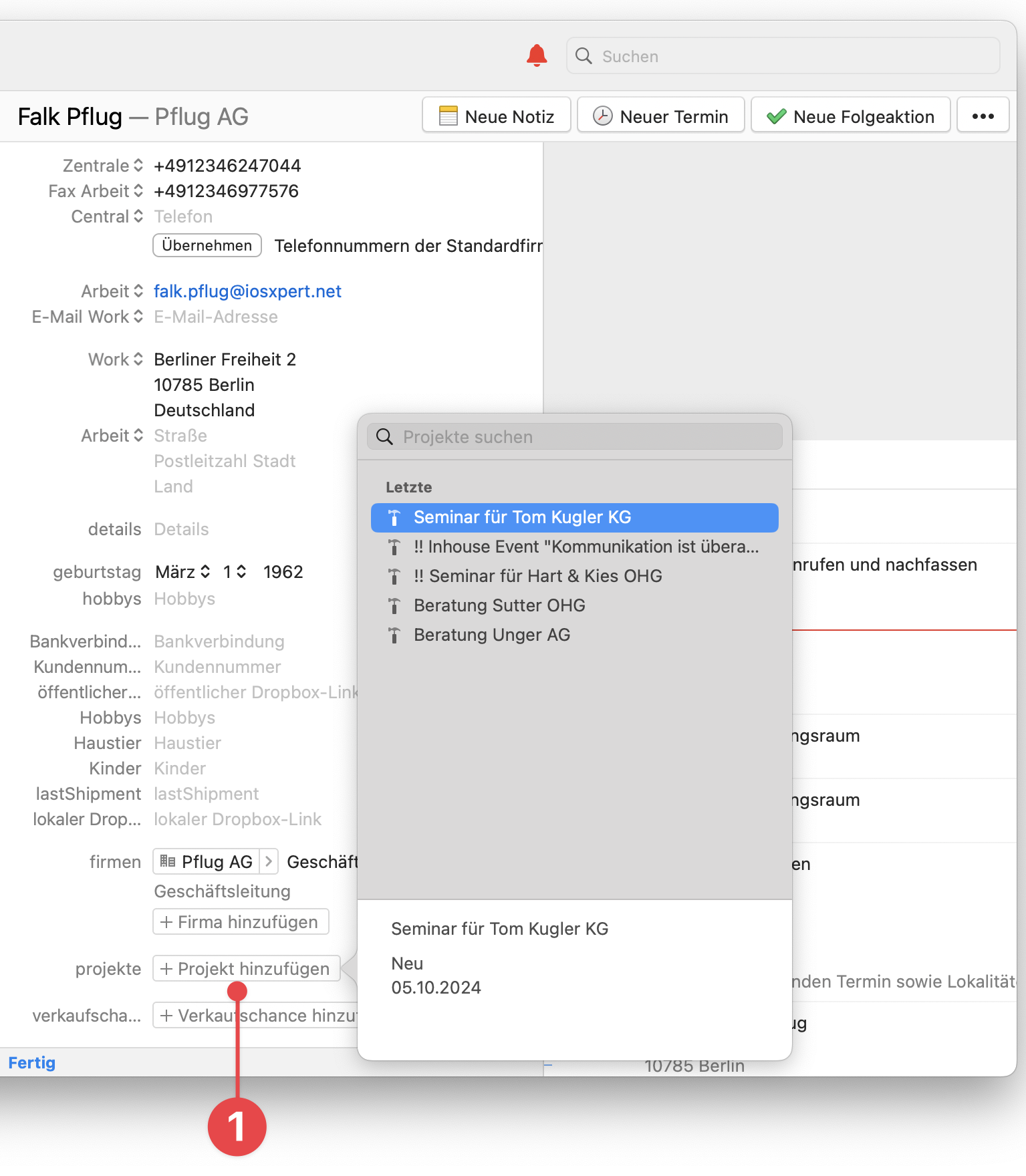This screenshot has width=1026, height=1176.
Task: Create a new note with Neue Notiz
Action: (x=497, y=116)
